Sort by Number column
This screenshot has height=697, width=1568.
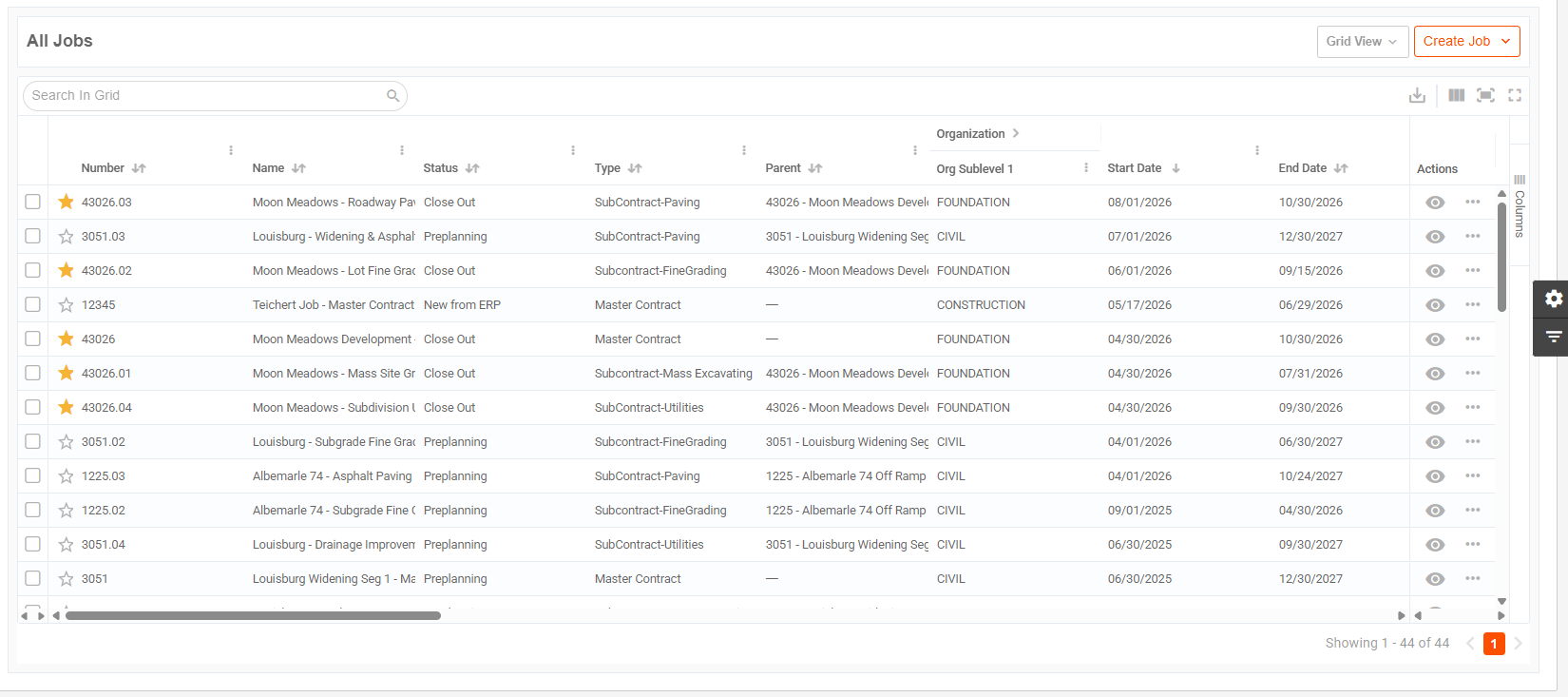coord(139,168)
